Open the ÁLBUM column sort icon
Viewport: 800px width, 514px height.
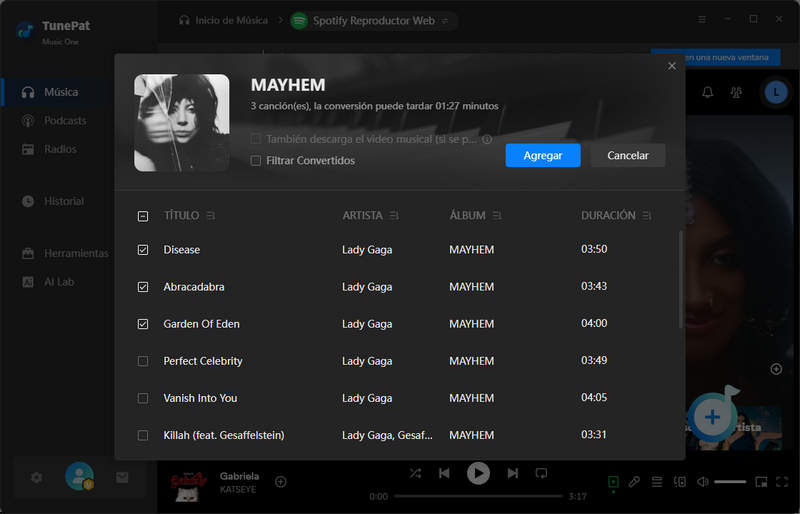(497, 216)
